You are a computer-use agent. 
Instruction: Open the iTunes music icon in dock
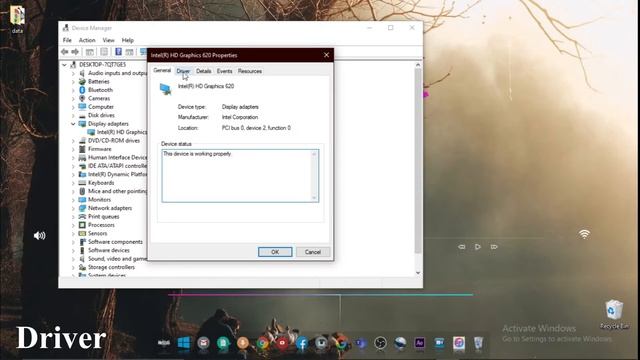coord(459,343)
